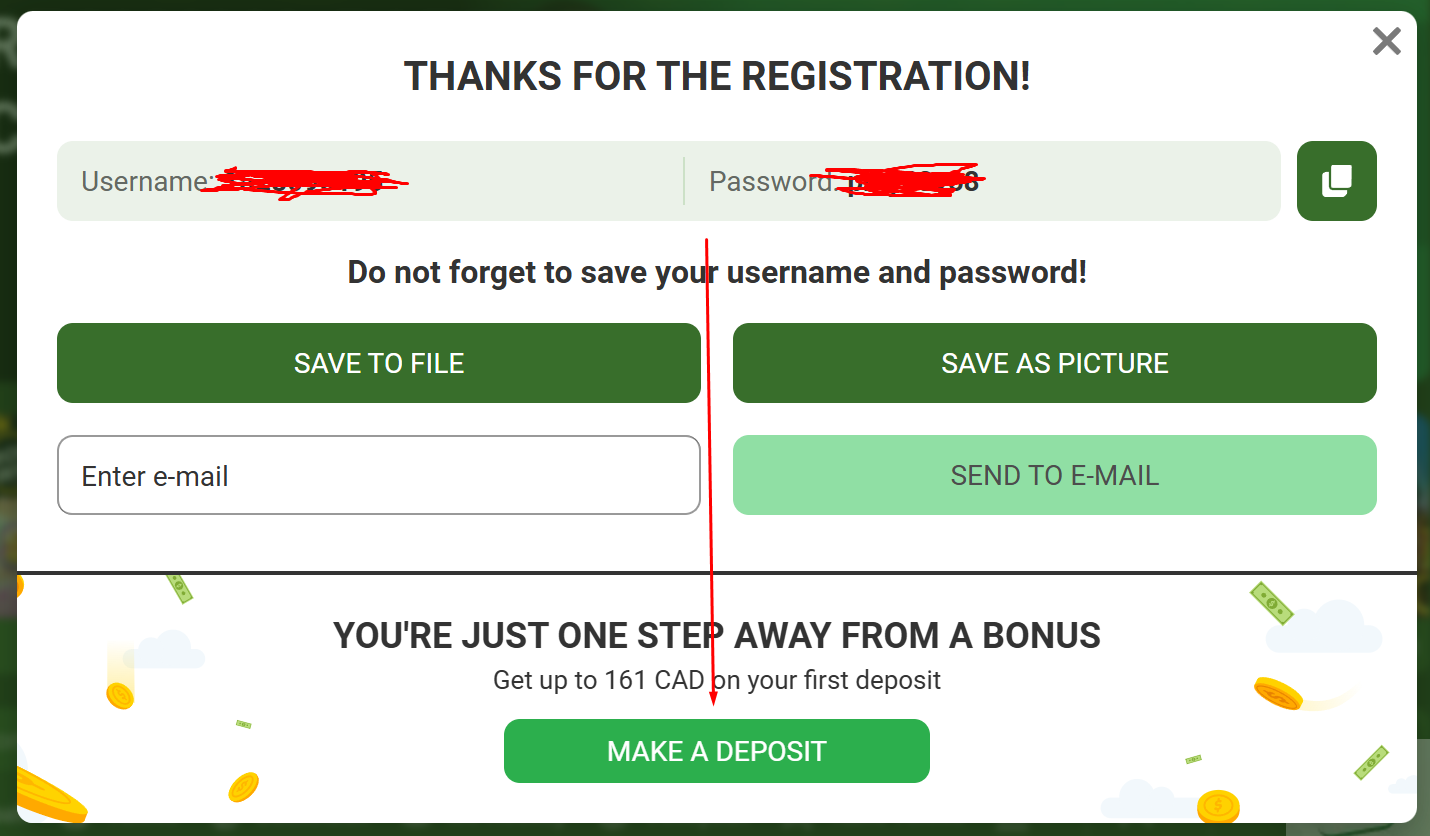Click the 'Thanks for the registration!' heading

[x=716, y=76]
